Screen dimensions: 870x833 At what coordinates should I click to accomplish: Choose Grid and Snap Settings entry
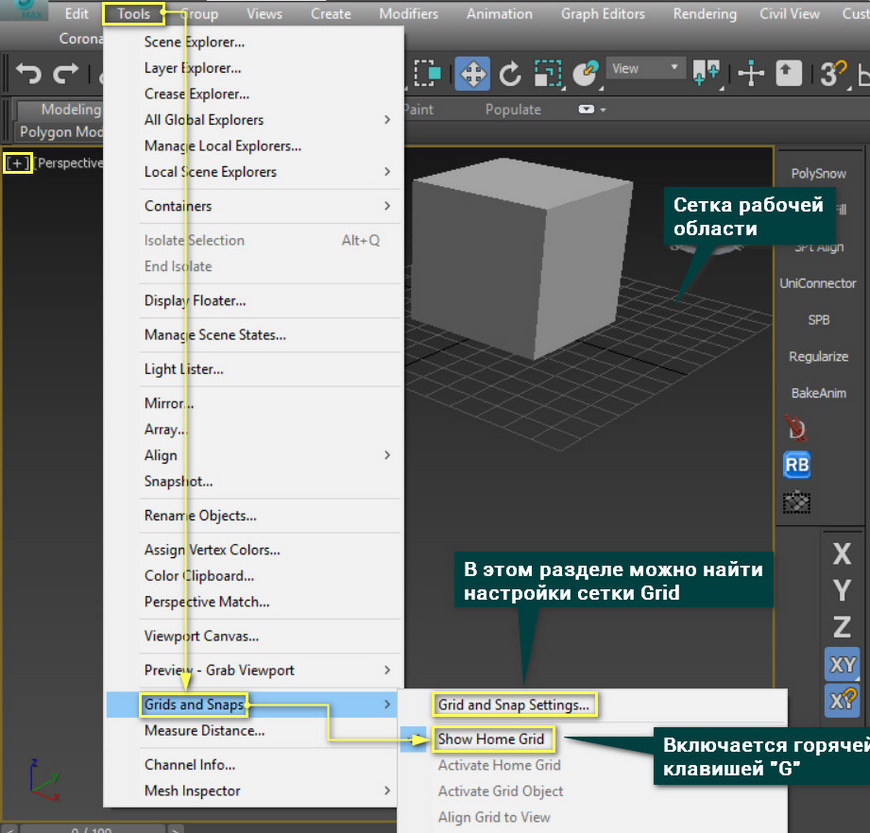tap(514, 705)
